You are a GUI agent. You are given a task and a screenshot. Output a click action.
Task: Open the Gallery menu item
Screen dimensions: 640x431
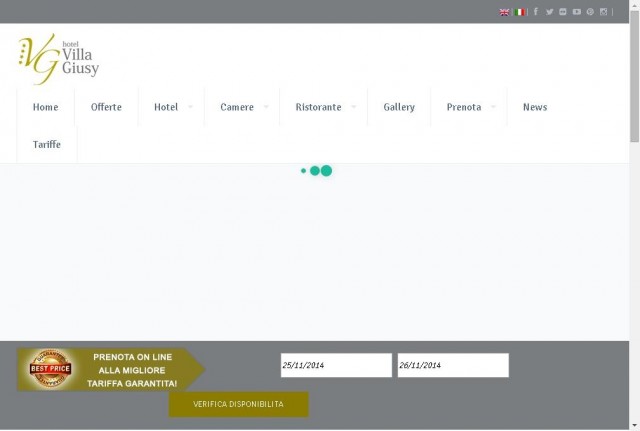[399, 107]
